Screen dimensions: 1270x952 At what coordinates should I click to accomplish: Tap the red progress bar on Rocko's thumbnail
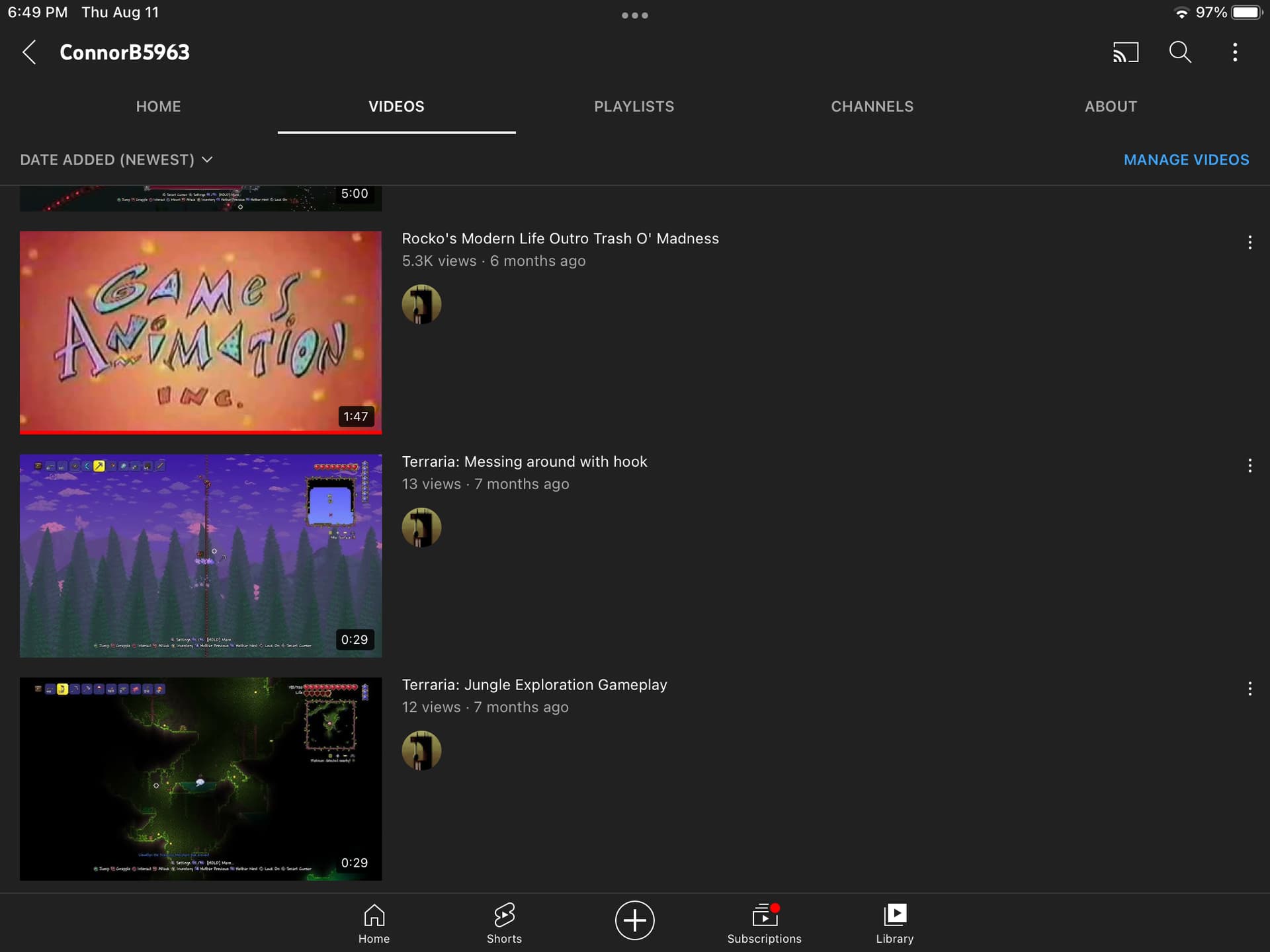200,432
